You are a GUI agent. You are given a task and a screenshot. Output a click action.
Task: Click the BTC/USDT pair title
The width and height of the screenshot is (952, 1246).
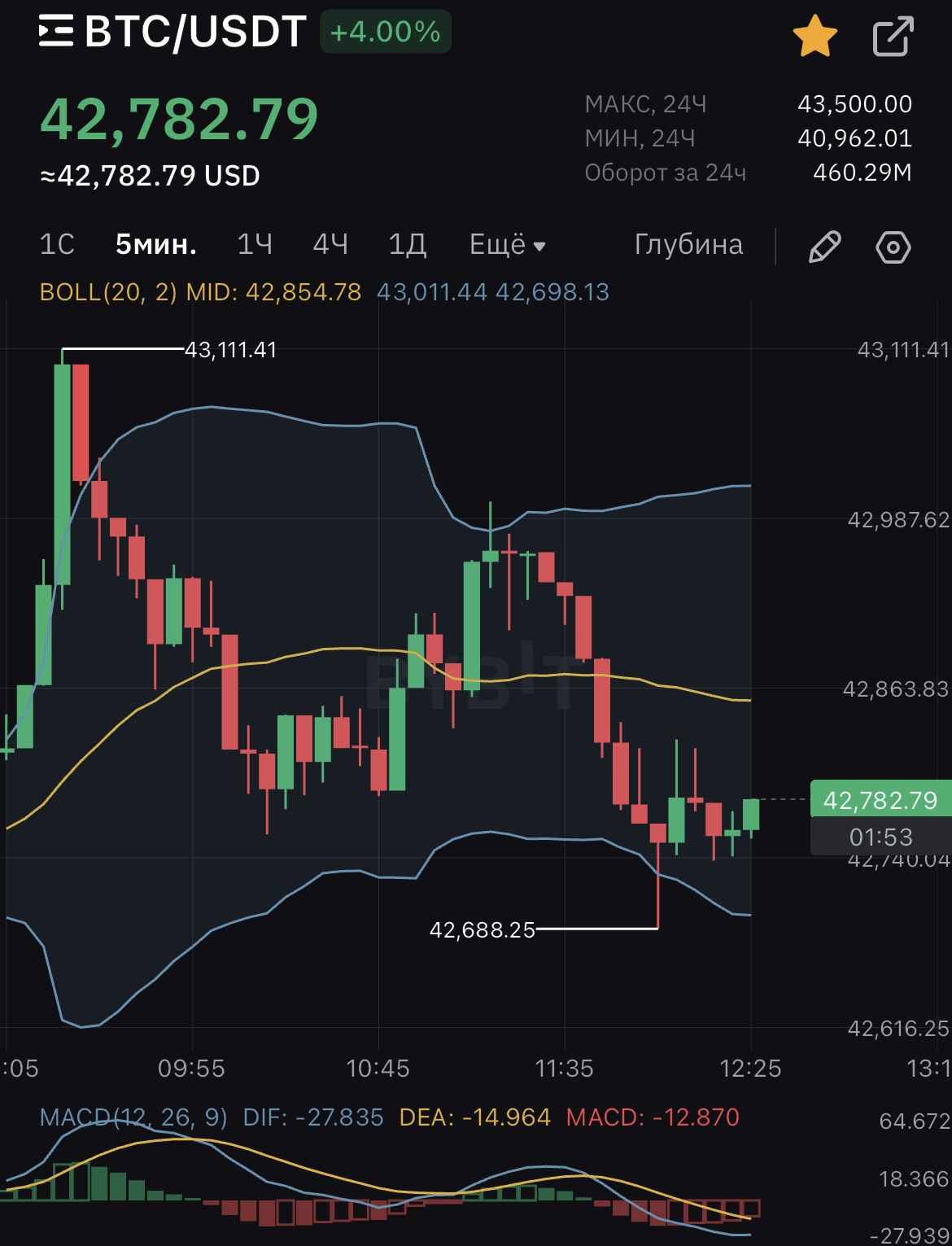(195, 33)
